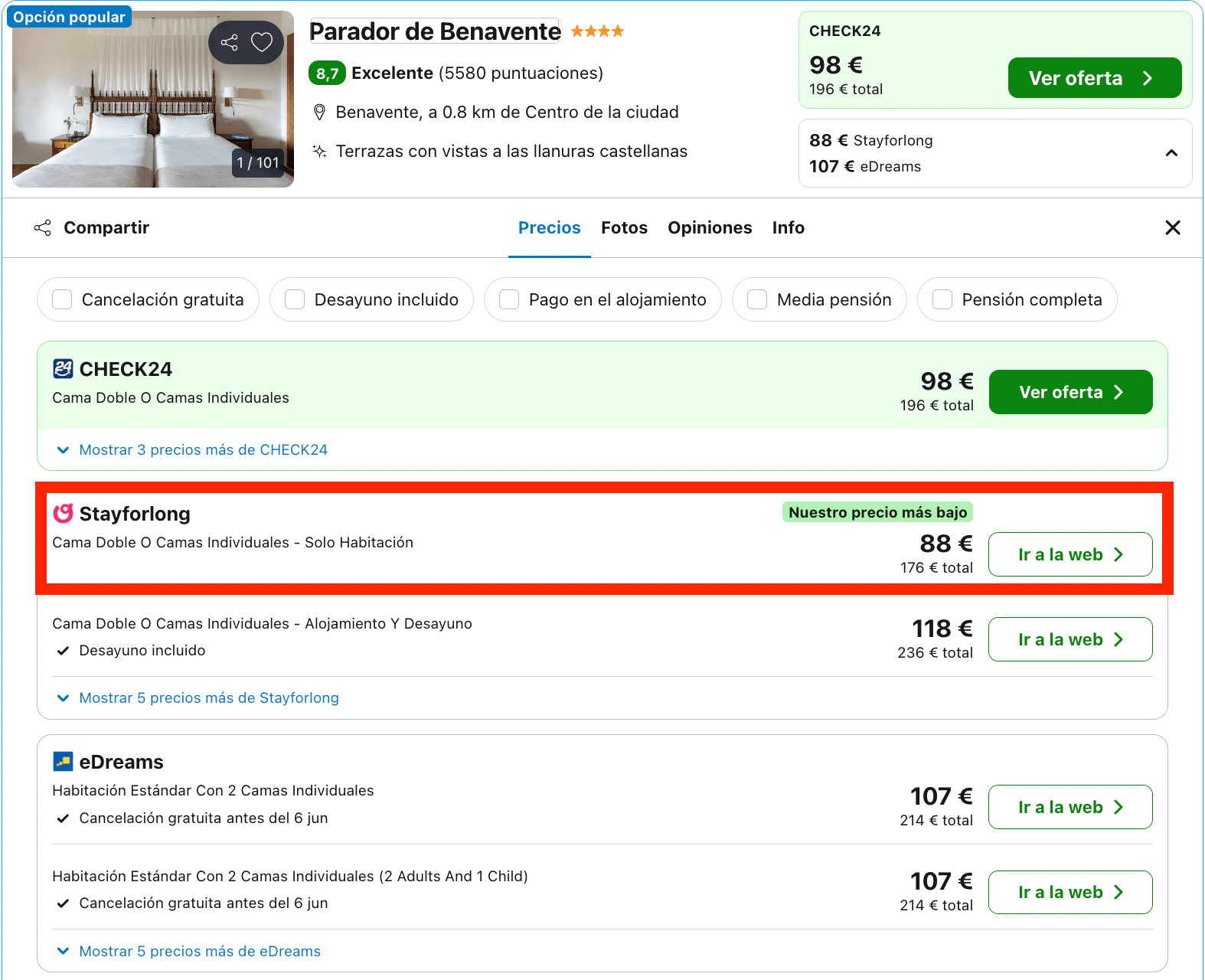This screenshot has width=1205, height=980.
Task: Click the 1 / 101 photo counter
Action: pyautogui.click(x=258, y=162)
